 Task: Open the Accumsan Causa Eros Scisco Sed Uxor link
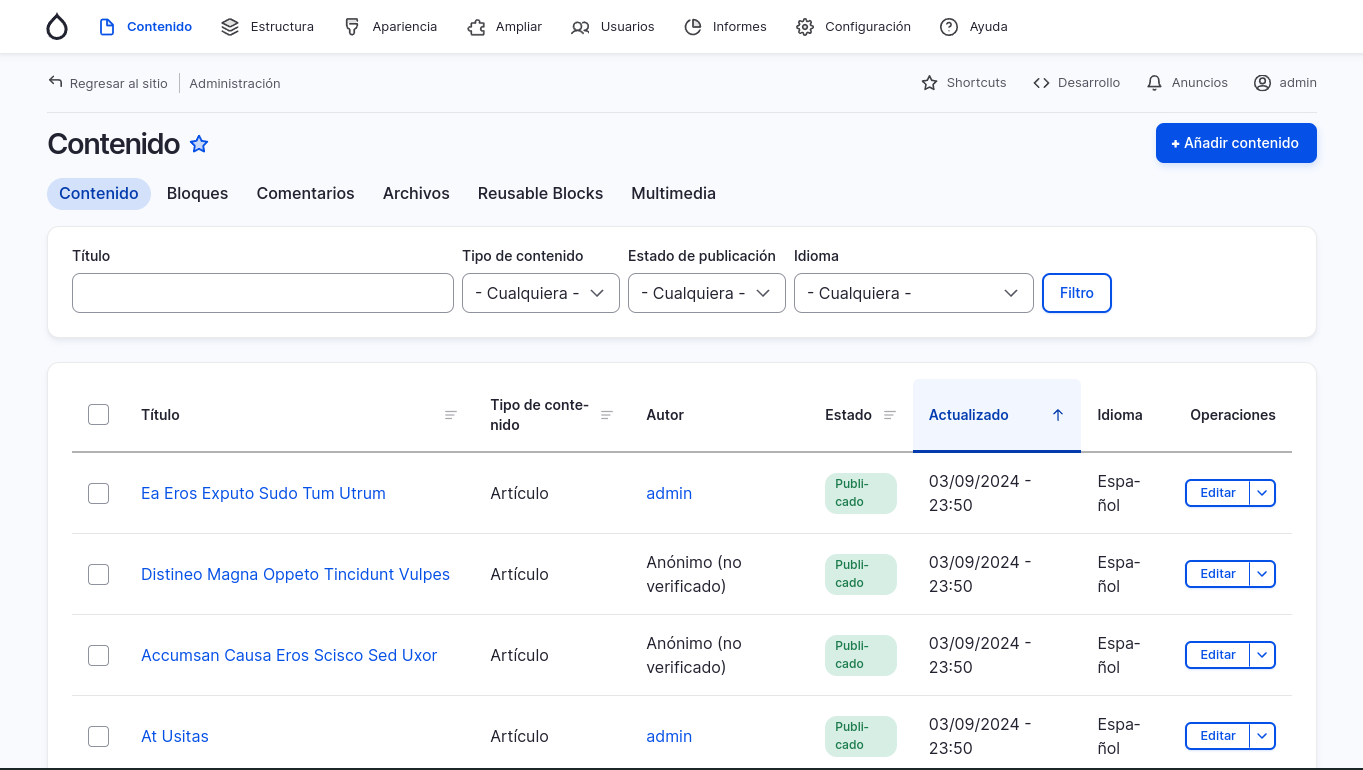[289, 655]
